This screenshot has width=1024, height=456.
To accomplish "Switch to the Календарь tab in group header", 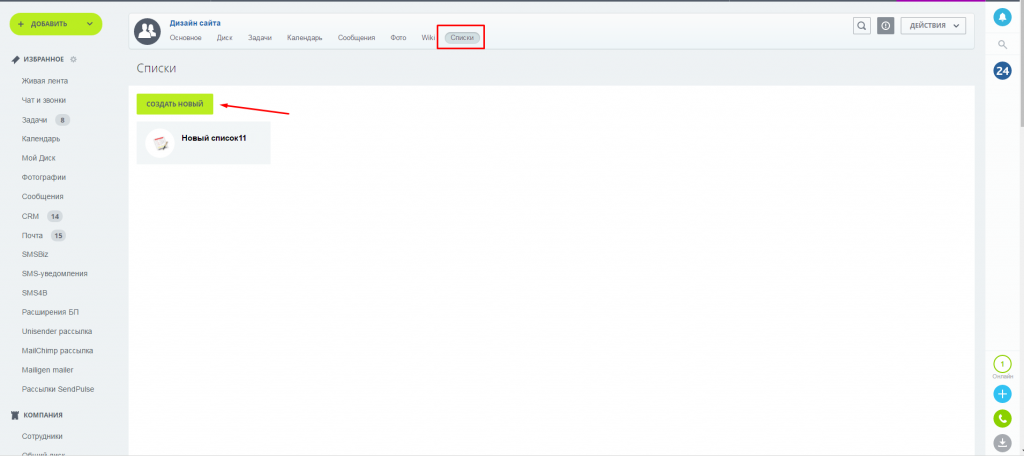I will coord(304,38).
